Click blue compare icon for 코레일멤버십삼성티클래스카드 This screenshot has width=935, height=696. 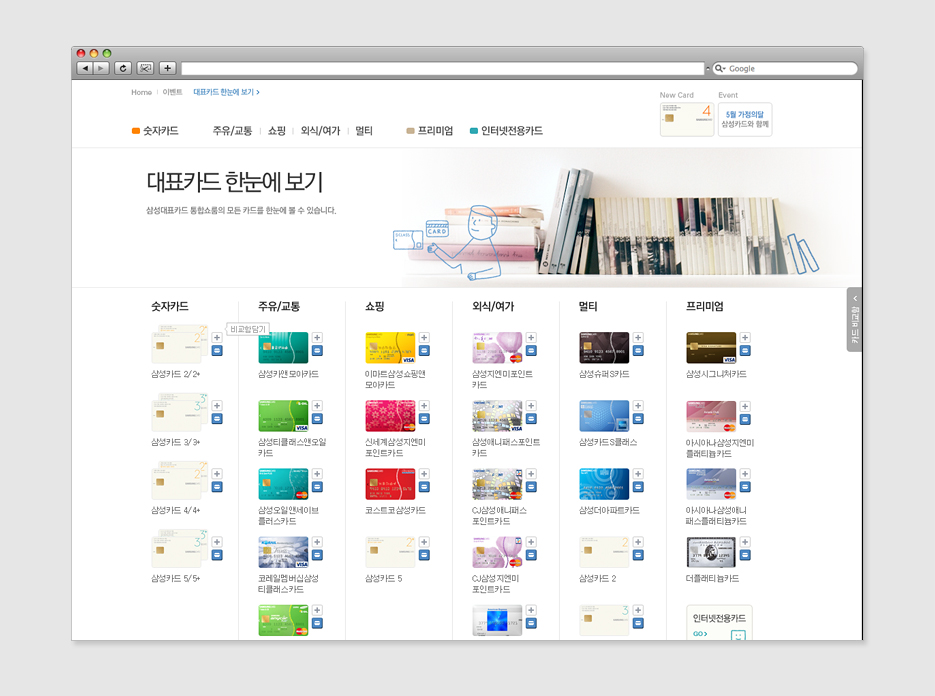click(x=317, y=555)
